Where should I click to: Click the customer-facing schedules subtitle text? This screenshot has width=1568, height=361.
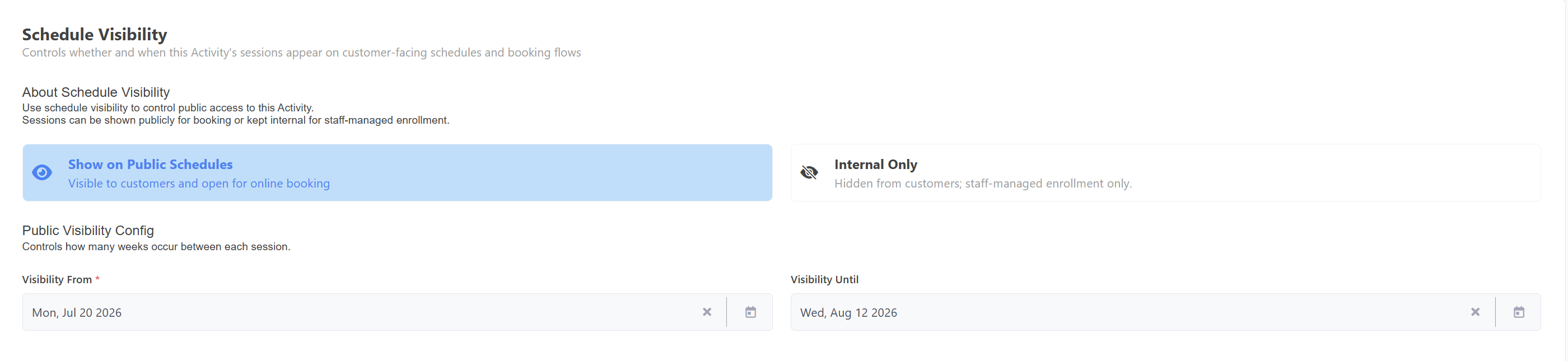point(301,53)
